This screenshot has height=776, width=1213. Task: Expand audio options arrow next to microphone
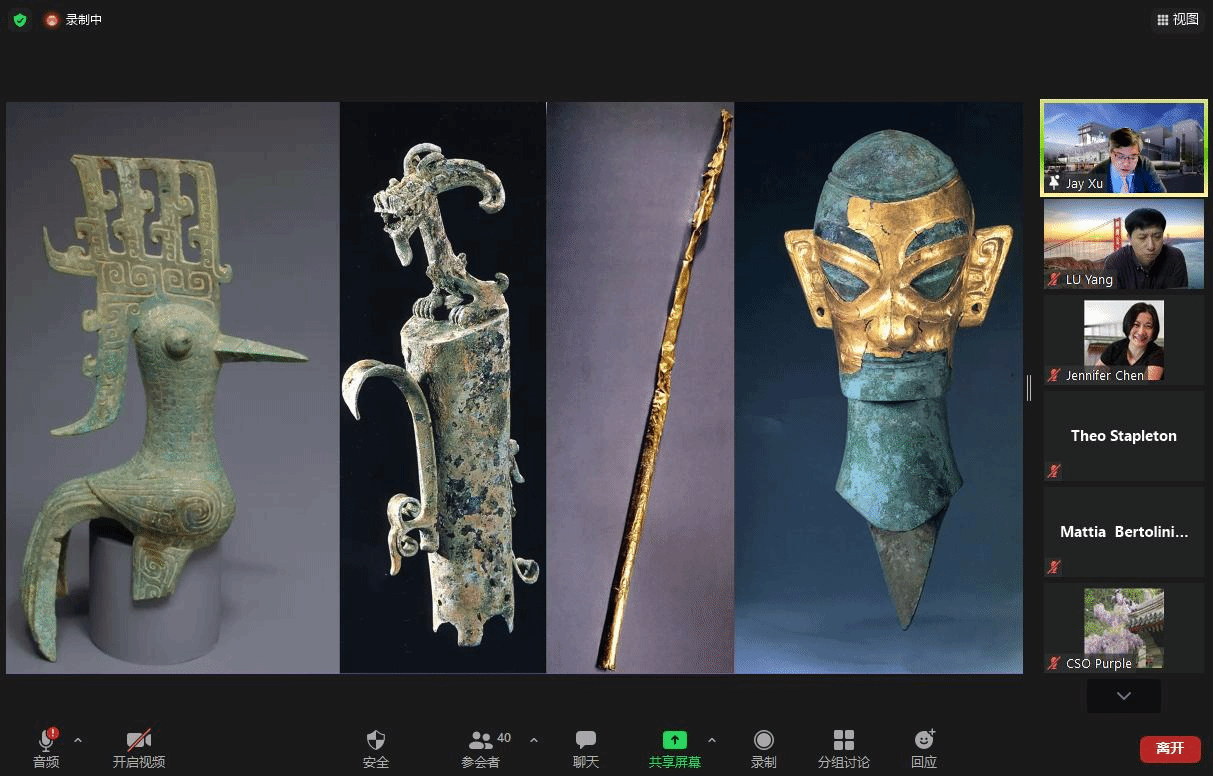[x=78, y=741]
